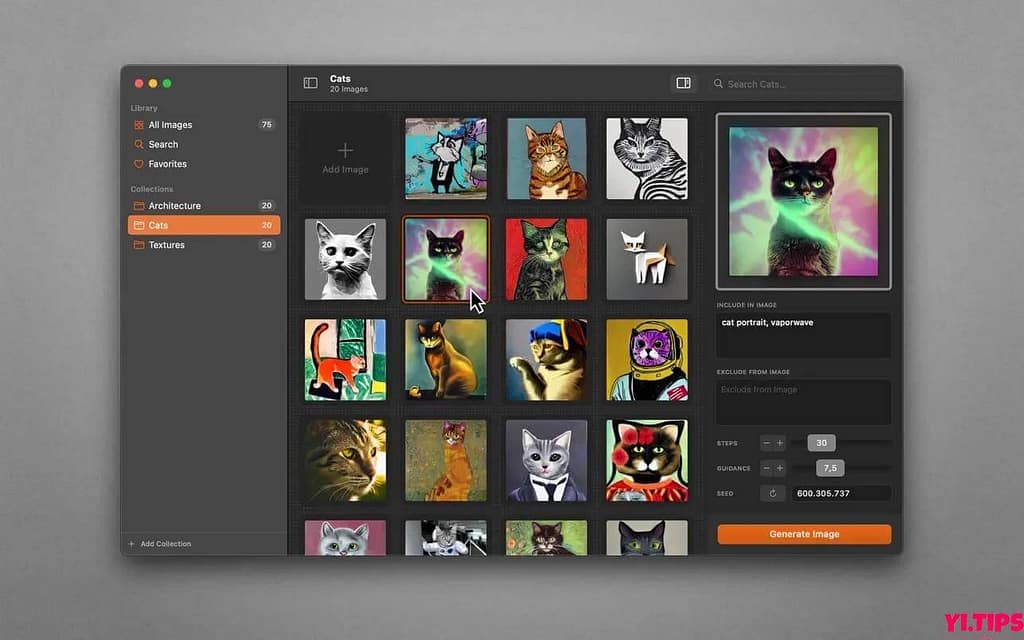Click Generate Image
The height and width of the screenshot is (640, 1024).
point(803,533)
